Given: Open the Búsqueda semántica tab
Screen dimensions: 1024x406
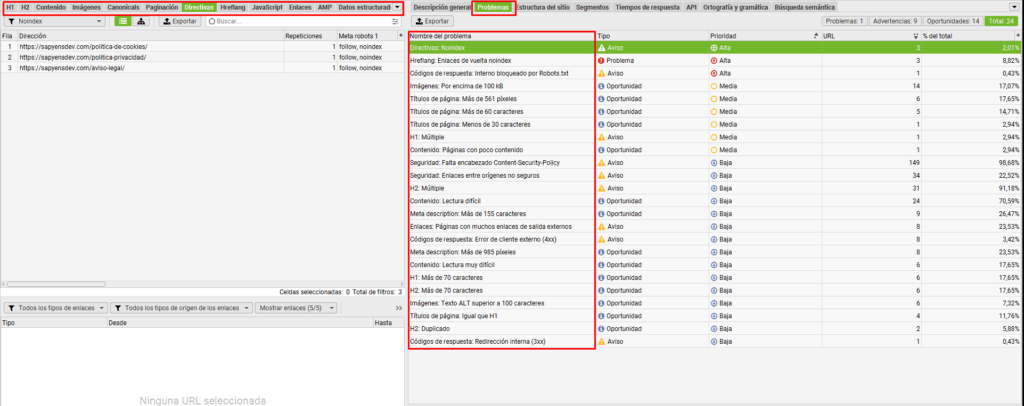Looking at the screenshot, I should pyautogui.click(x=805, y=7).
